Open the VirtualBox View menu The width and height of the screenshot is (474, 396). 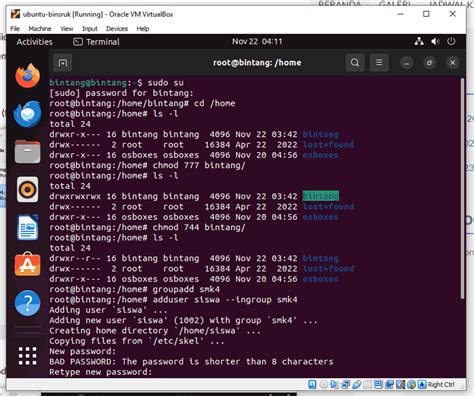pyautogui.click(x=67, y=29)
